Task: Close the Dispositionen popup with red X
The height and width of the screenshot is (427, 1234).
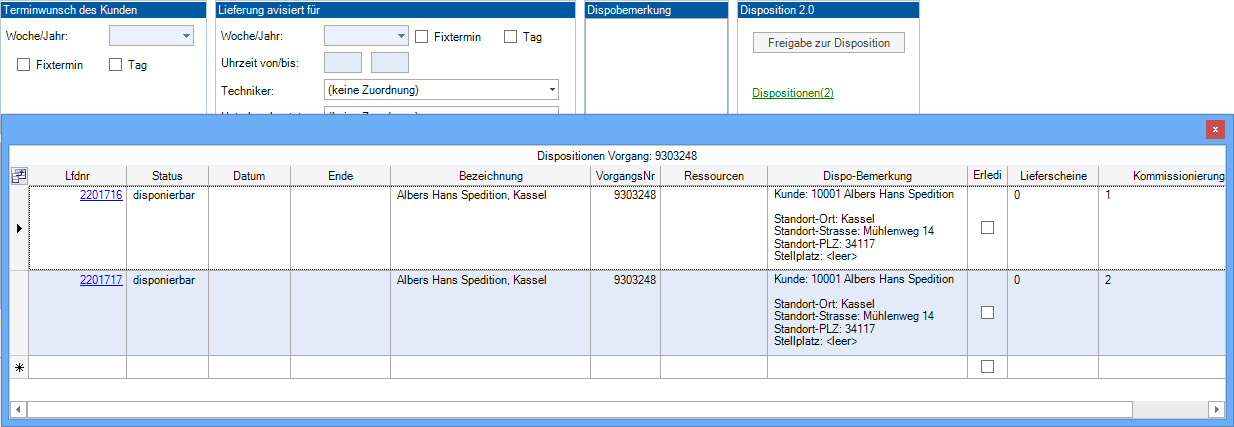Action: (x=1214, y=130)
